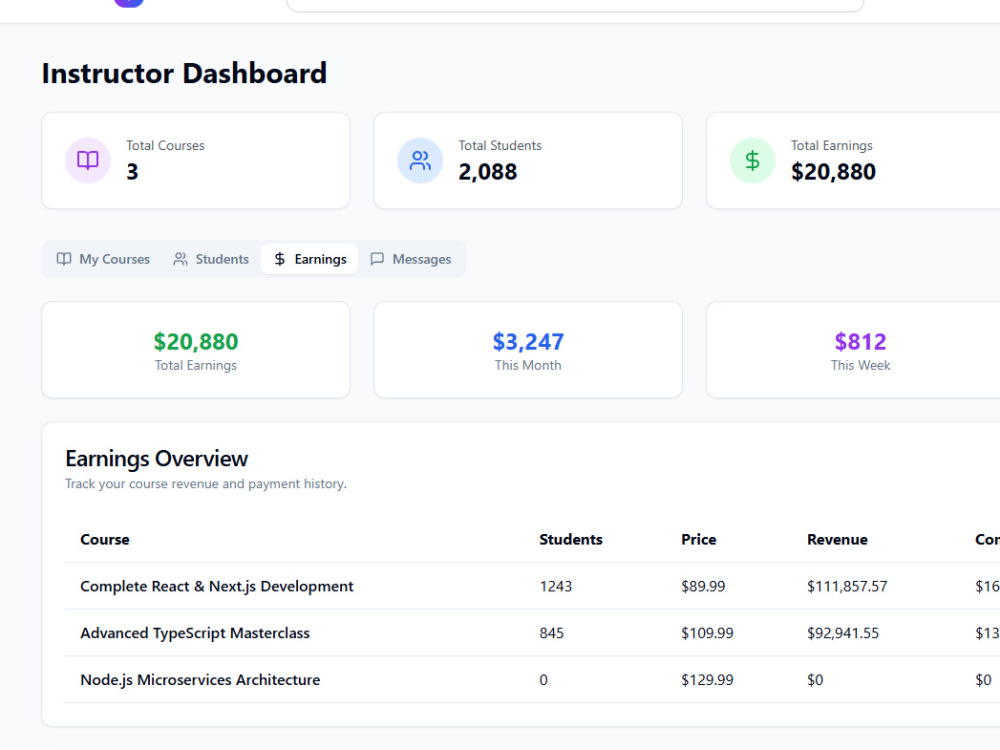This screenshot has height=750, width=1000.
Task: Select Advanced TypeScript Masterclass row
Action: tap(532, 633)
